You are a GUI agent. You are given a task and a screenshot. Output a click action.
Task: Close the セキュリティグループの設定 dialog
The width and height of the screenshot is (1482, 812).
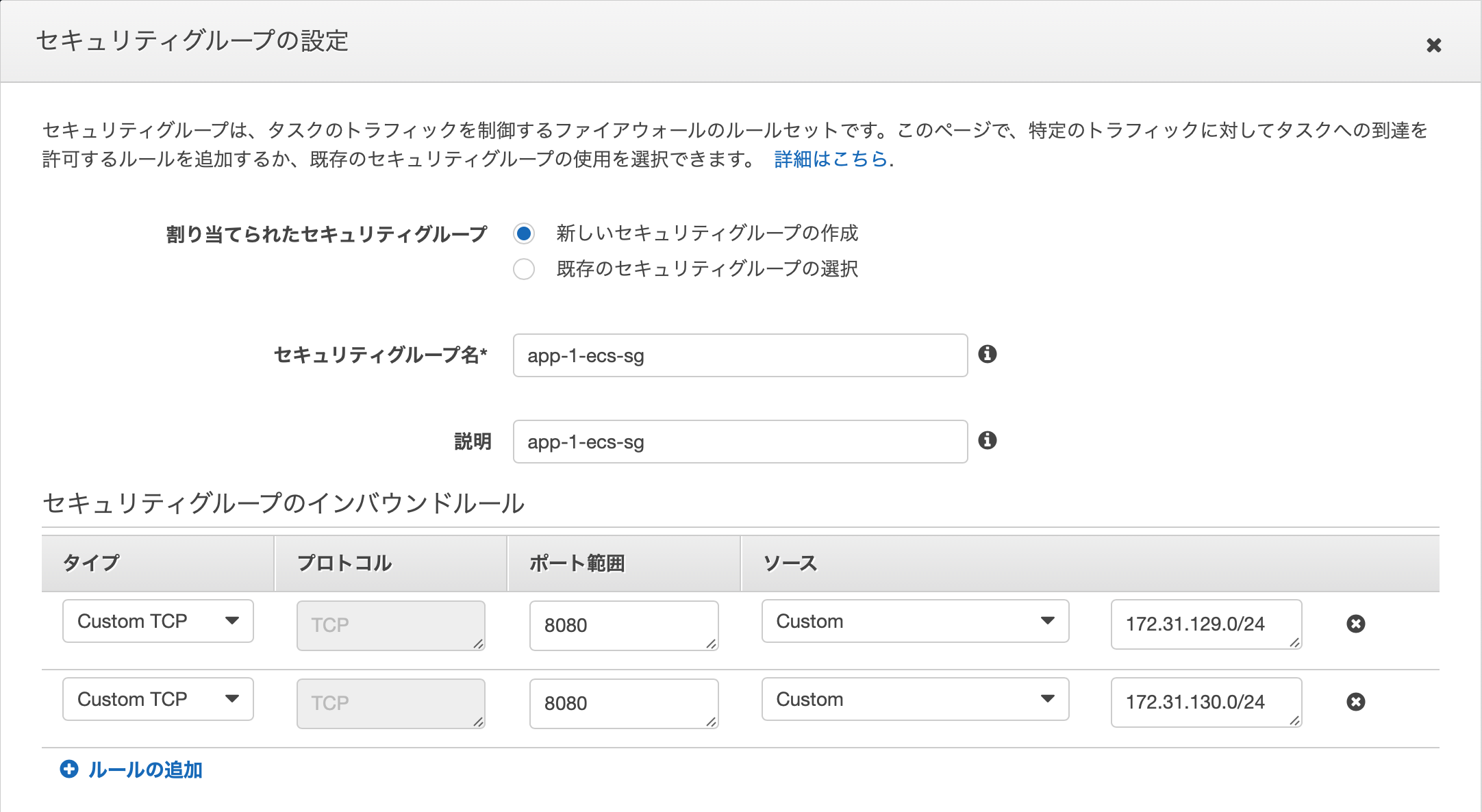pos(1434,45)
